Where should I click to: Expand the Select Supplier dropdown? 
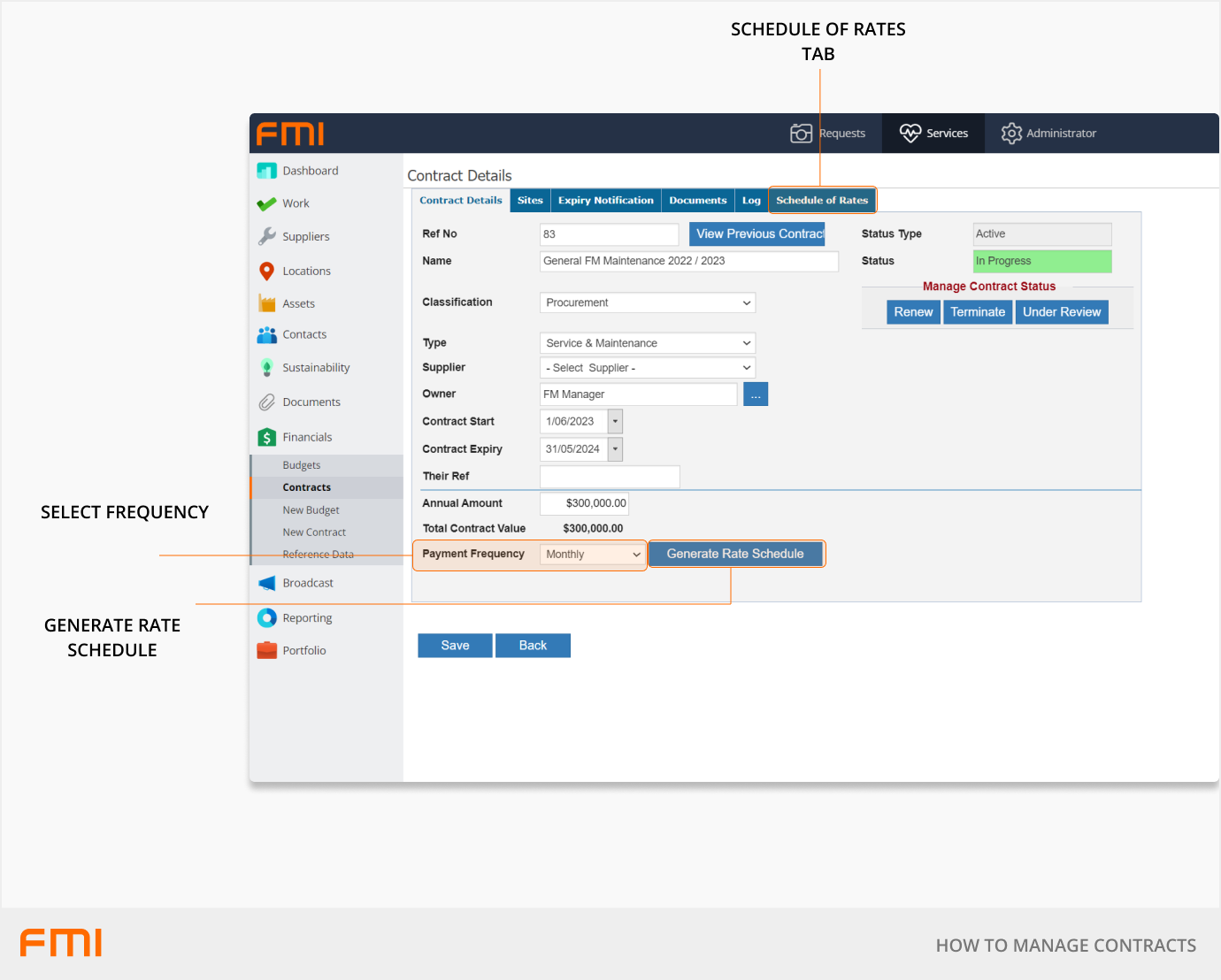click(647, 368)
